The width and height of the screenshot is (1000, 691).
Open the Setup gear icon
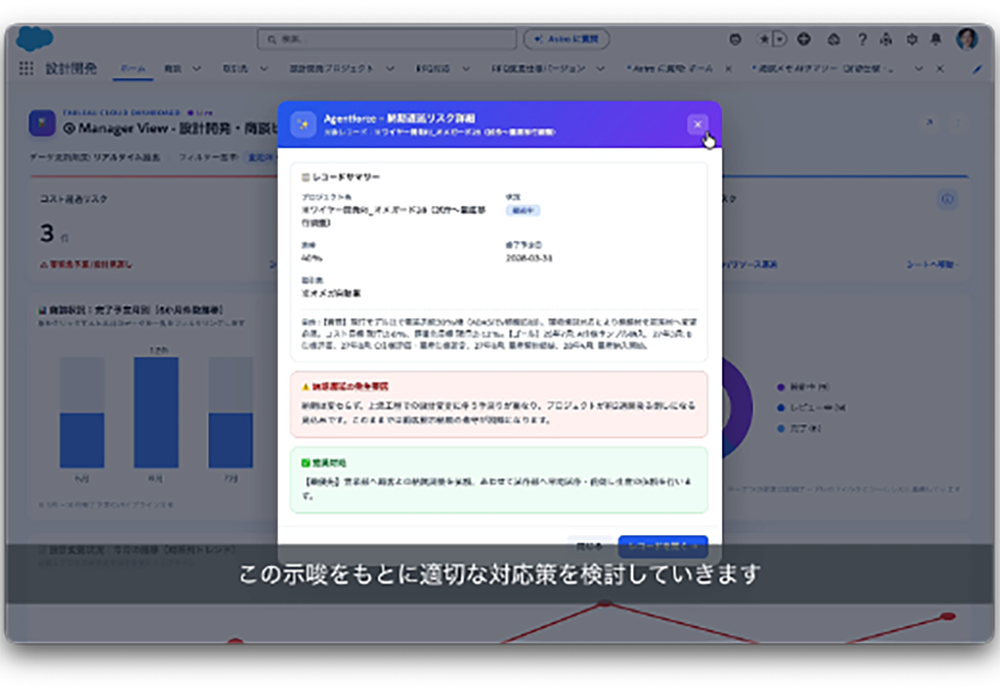pos(912,40)
